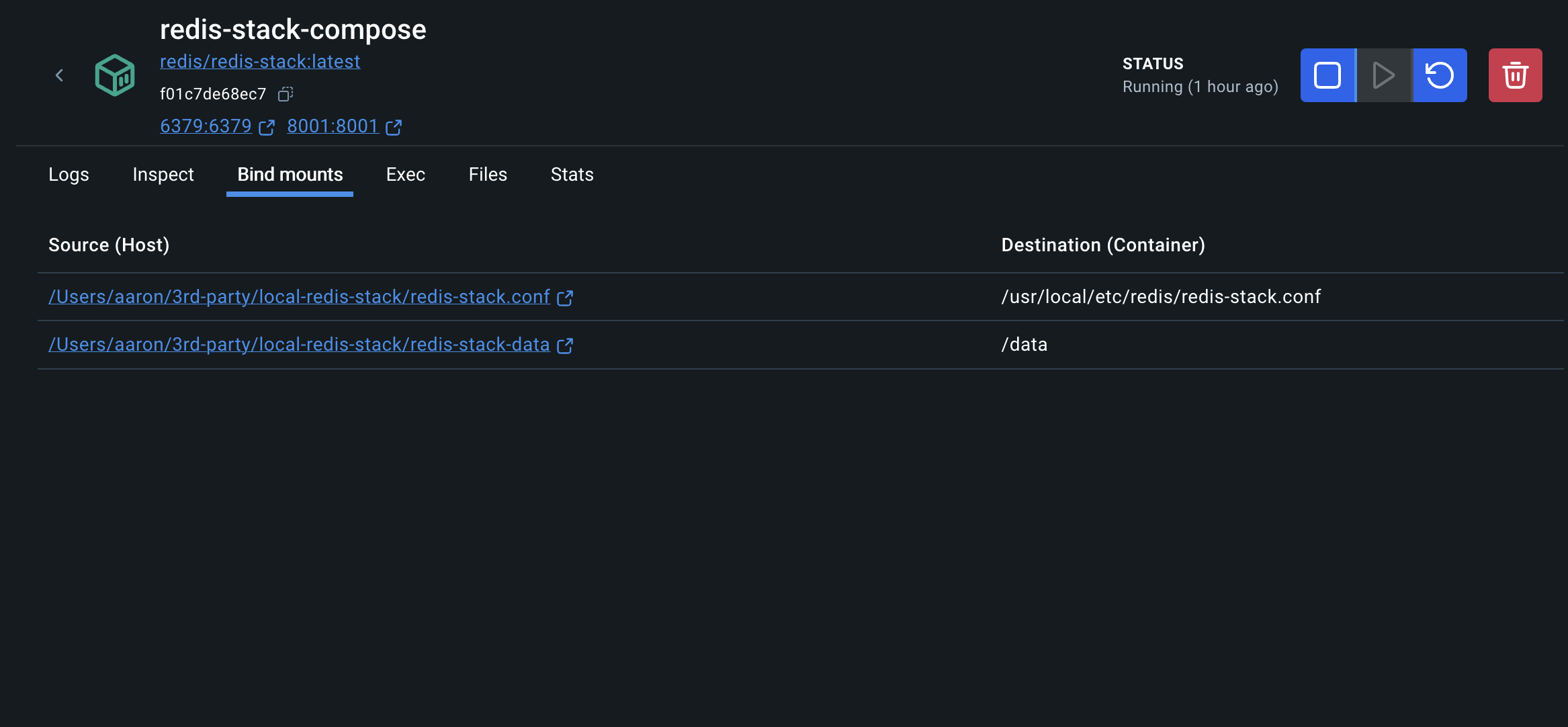Screen dimensions: 1568x727
Task: Navigate back with the left chevron
Action: point(59,75)
